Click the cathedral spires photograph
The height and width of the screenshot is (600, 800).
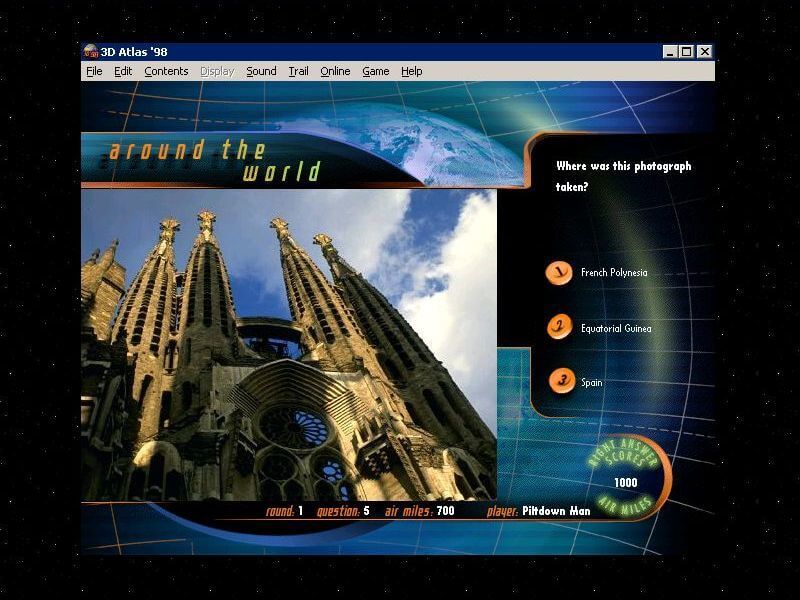tap(289, 345)
